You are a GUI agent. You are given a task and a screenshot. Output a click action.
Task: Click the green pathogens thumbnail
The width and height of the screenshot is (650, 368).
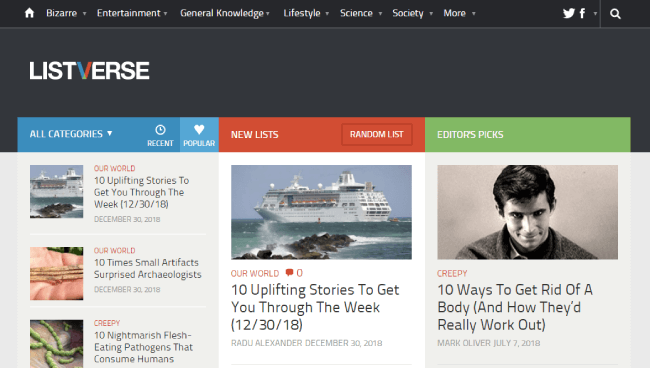pos(56,344)
